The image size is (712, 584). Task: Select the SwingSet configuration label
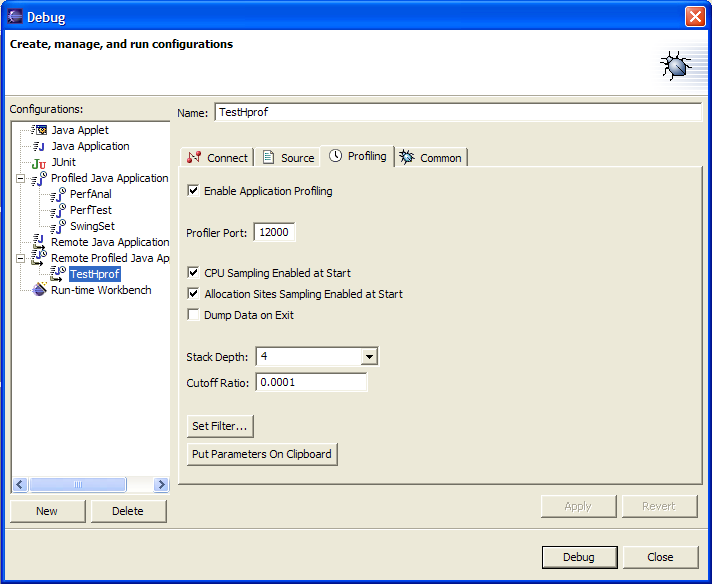(x=92, y=226)
